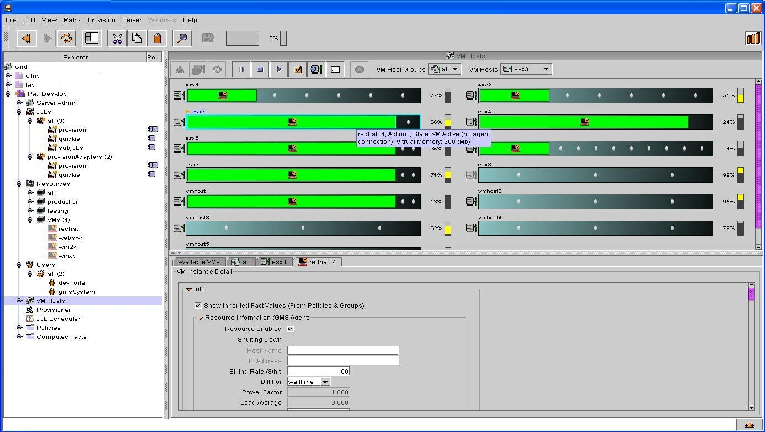The width and height of the screenshot is (765, 432).
Task: Click the empty rectangle VM toolbar icon
Action: (335, 69)
